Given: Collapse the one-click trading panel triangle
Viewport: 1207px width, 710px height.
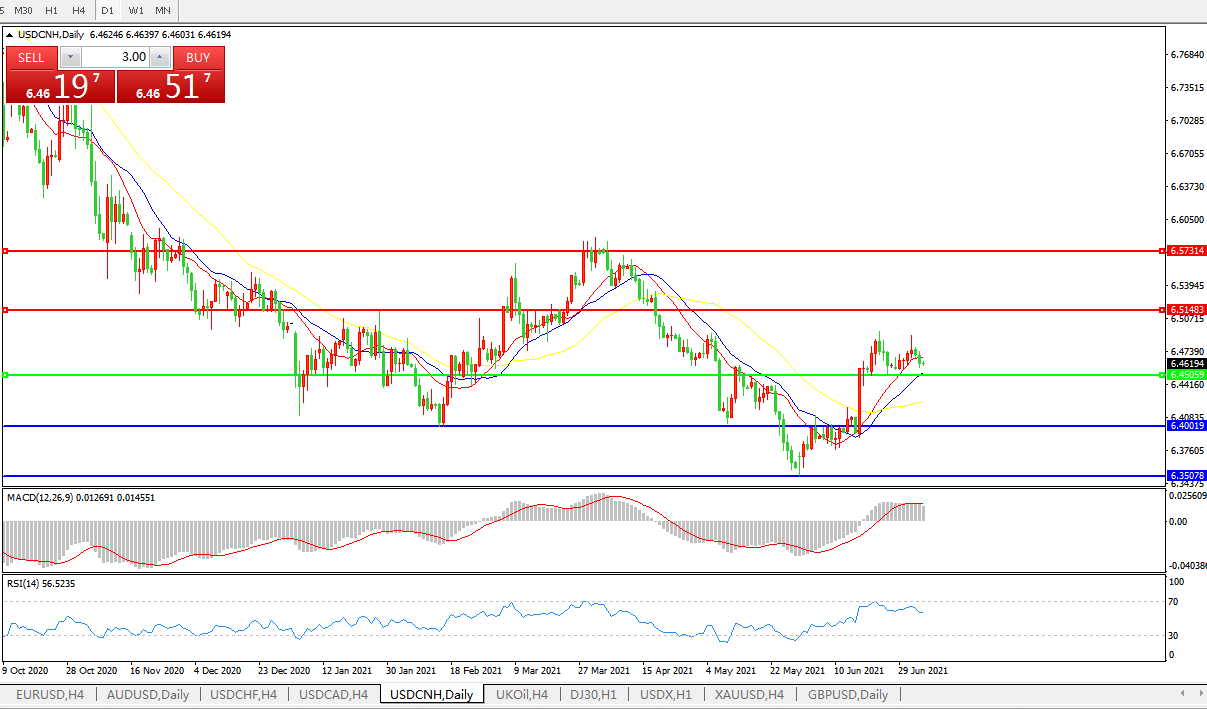Looking at the screenshot, I should click(x=10, y=35).
